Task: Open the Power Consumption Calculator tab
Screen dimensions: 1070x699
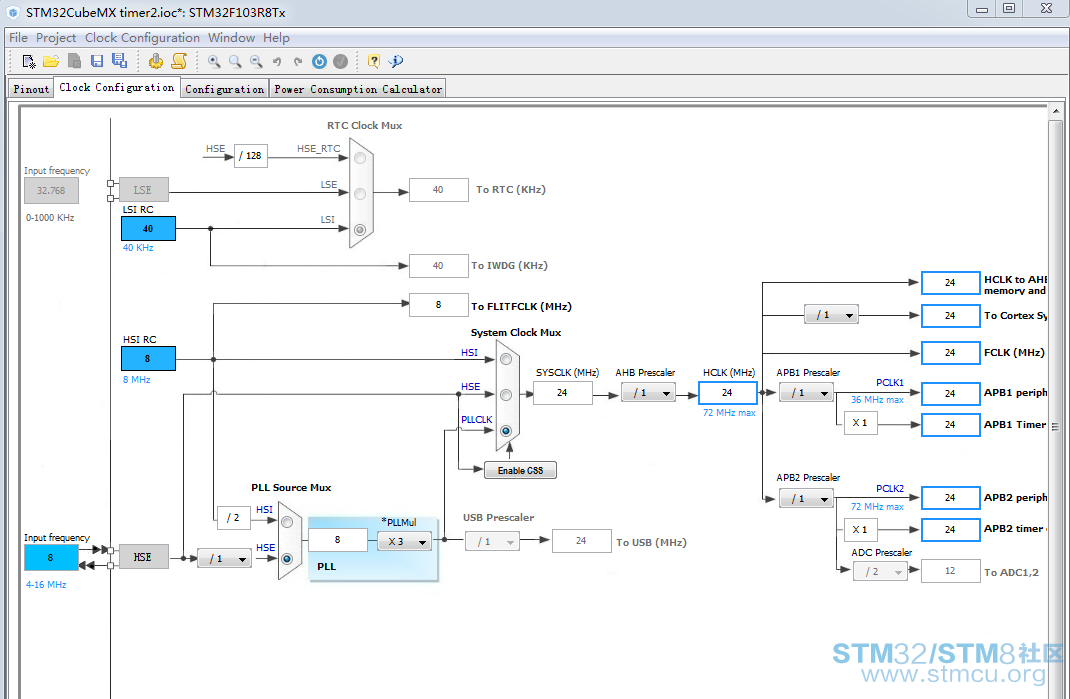Action: pos(358,89)
